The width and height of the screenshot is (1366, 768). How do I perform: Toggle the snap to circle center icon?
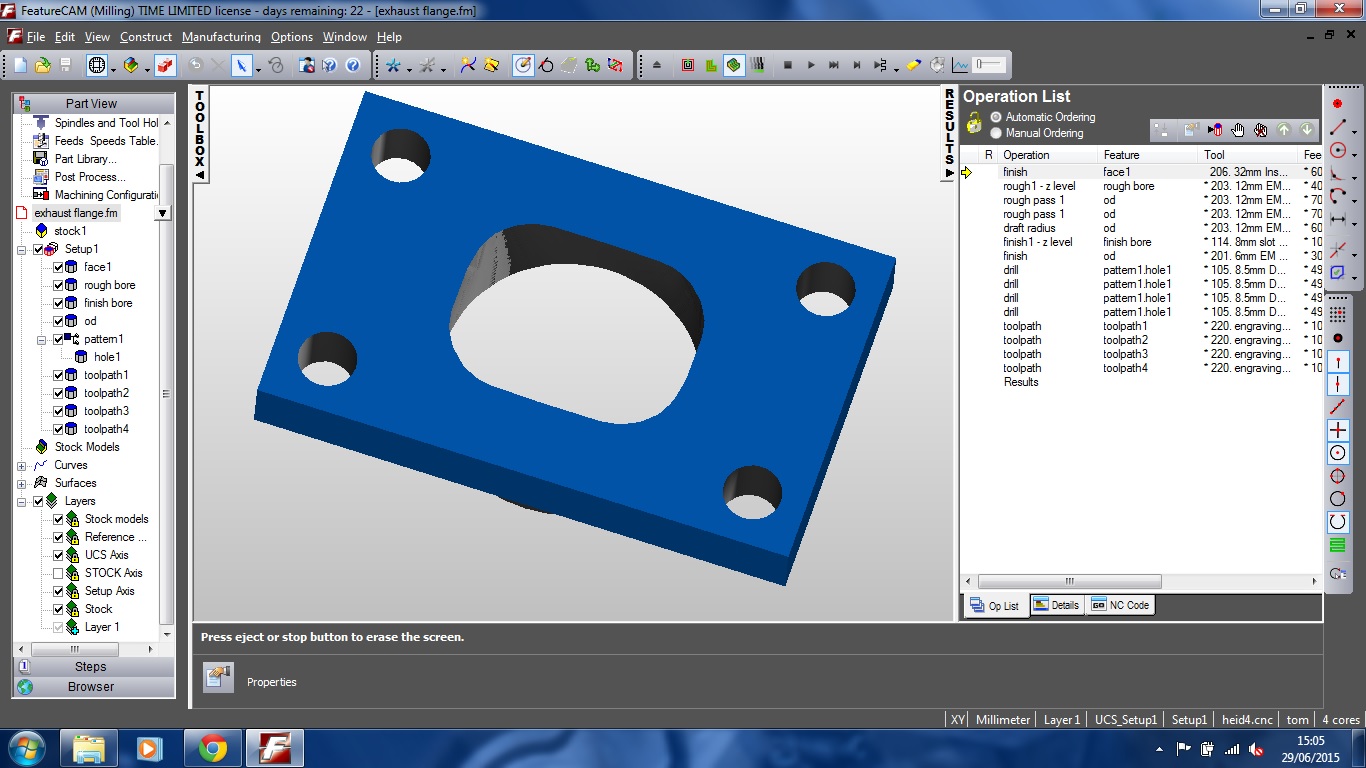[x=1338, y=453]
